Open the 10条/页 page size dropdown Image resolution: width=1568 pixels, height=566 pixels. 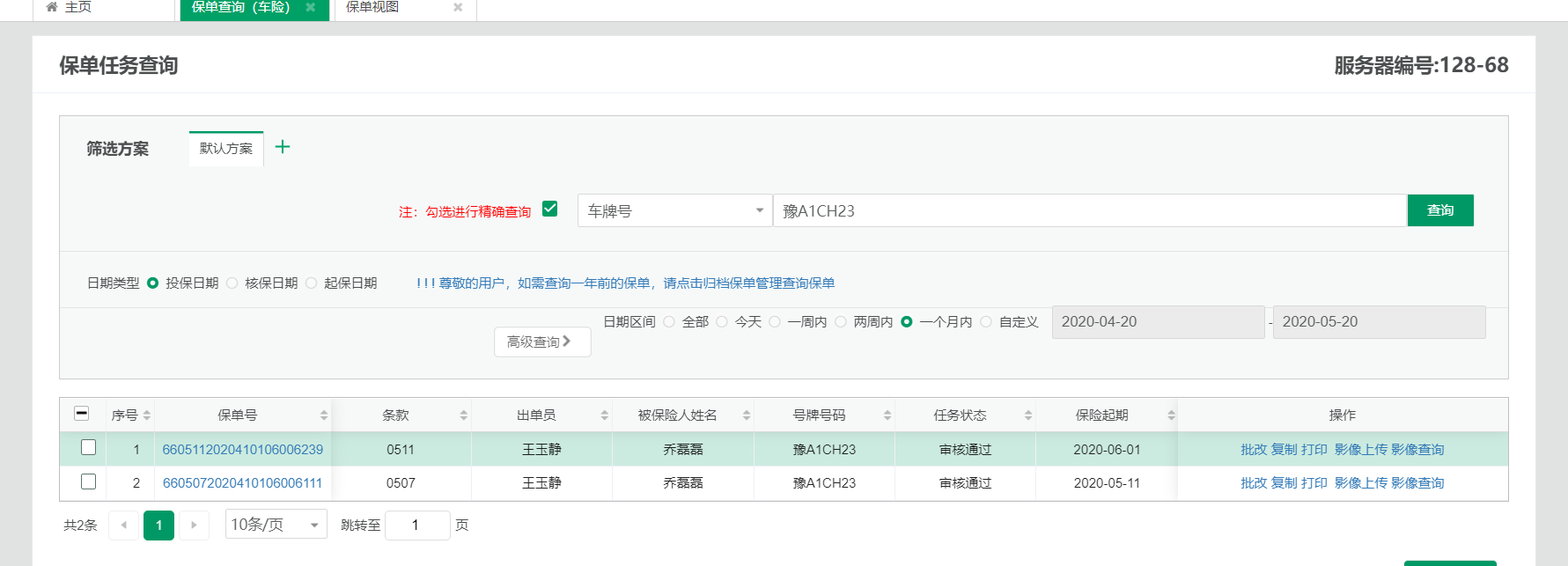(x=276, y=526)
